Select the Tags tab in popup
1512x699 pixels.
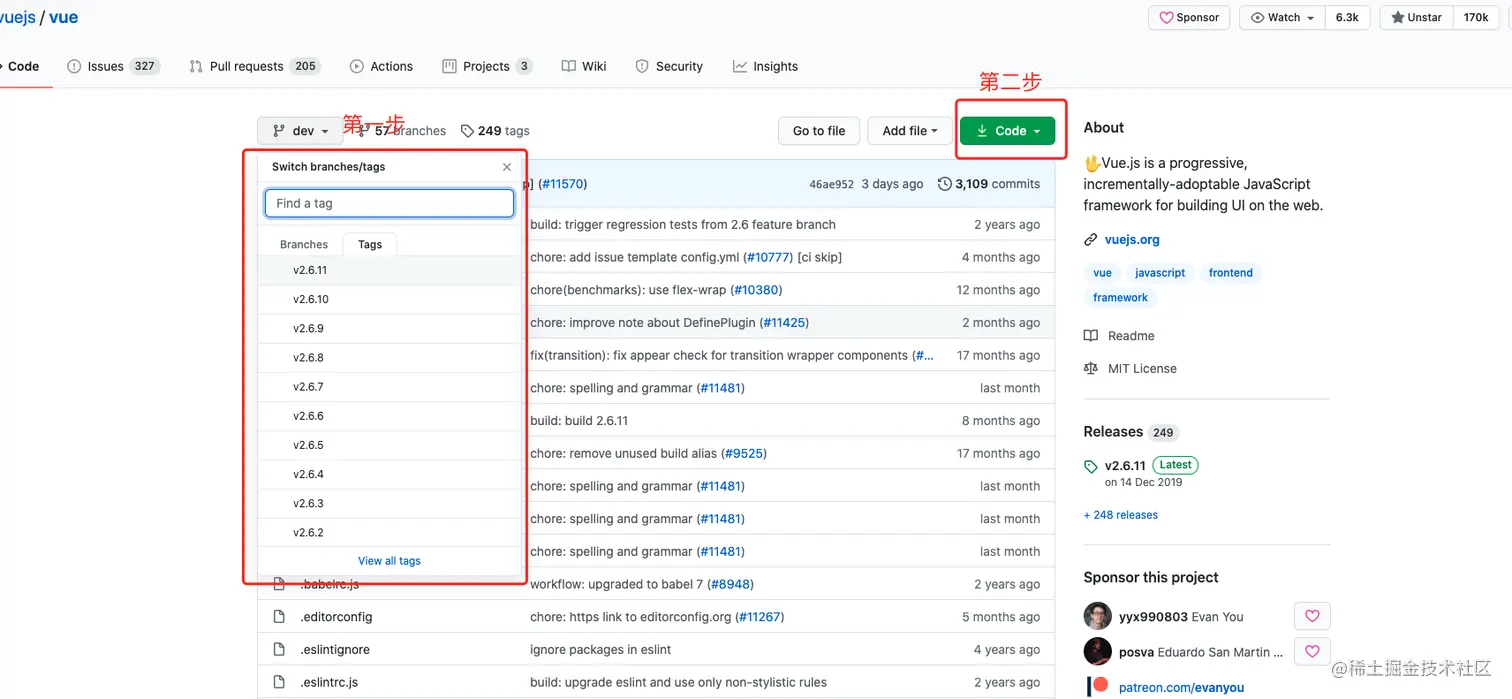tap(370, 244)
